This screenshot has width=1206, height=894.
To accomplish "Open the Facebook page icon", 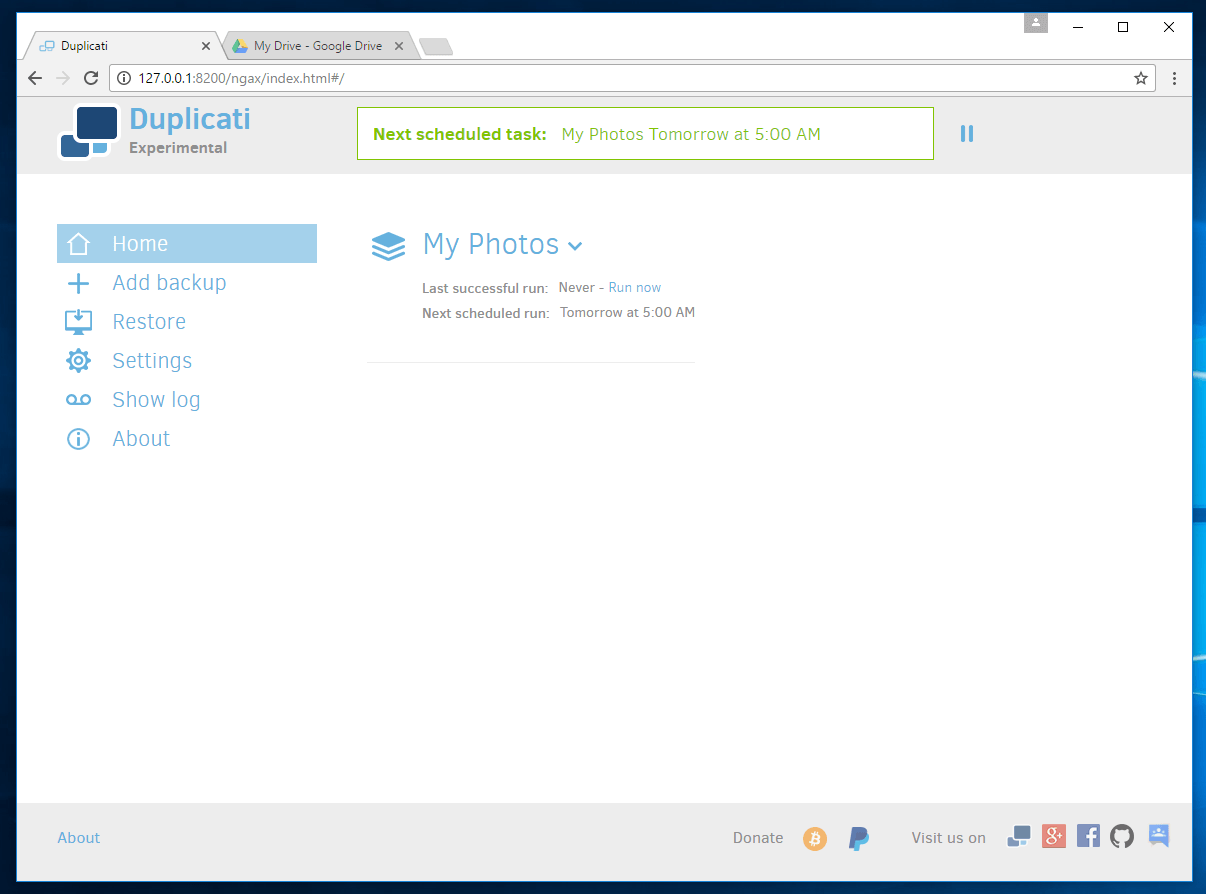I will (1088, 836).
